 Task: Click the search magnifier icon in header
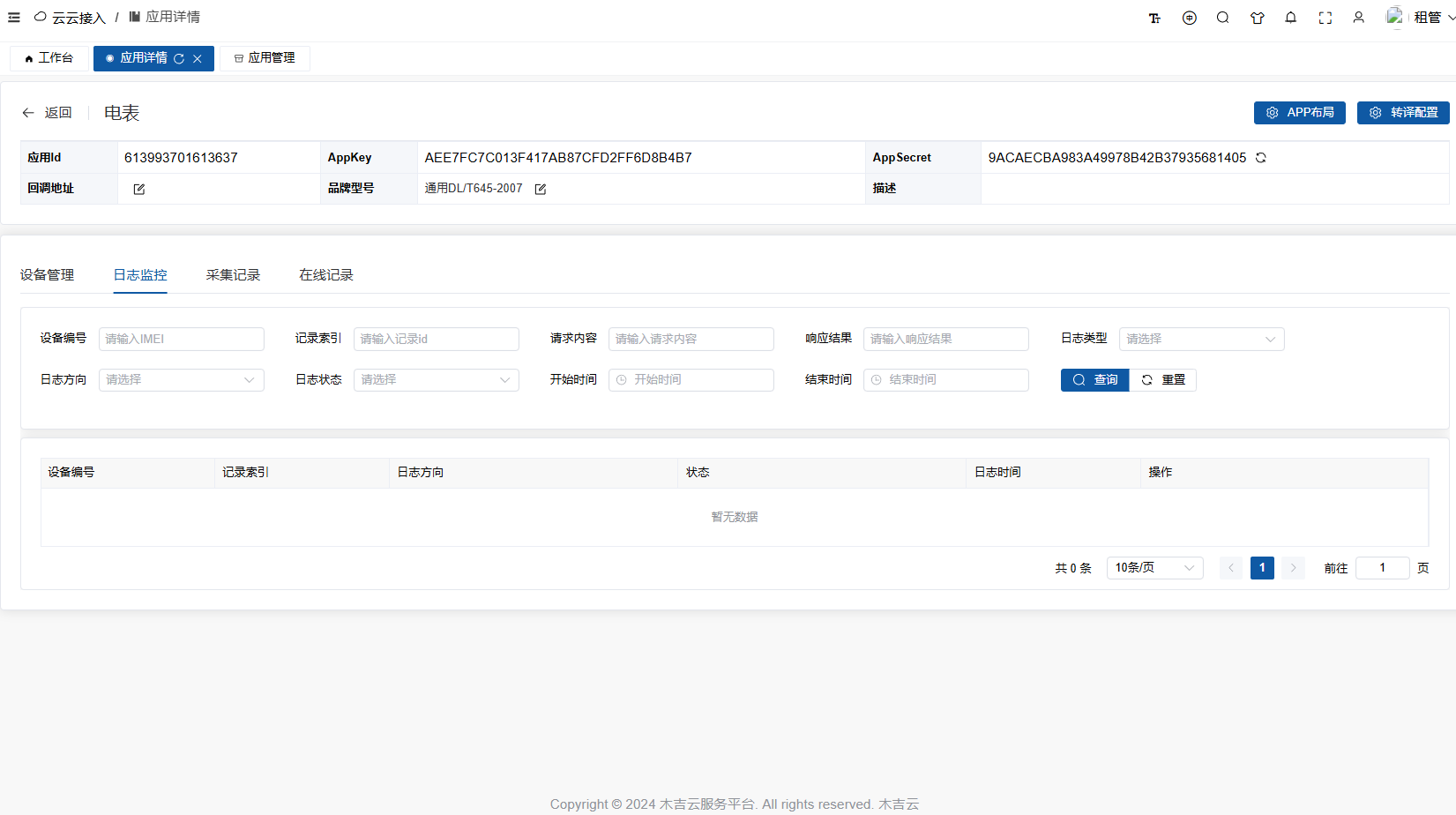tap(1222, 18)
